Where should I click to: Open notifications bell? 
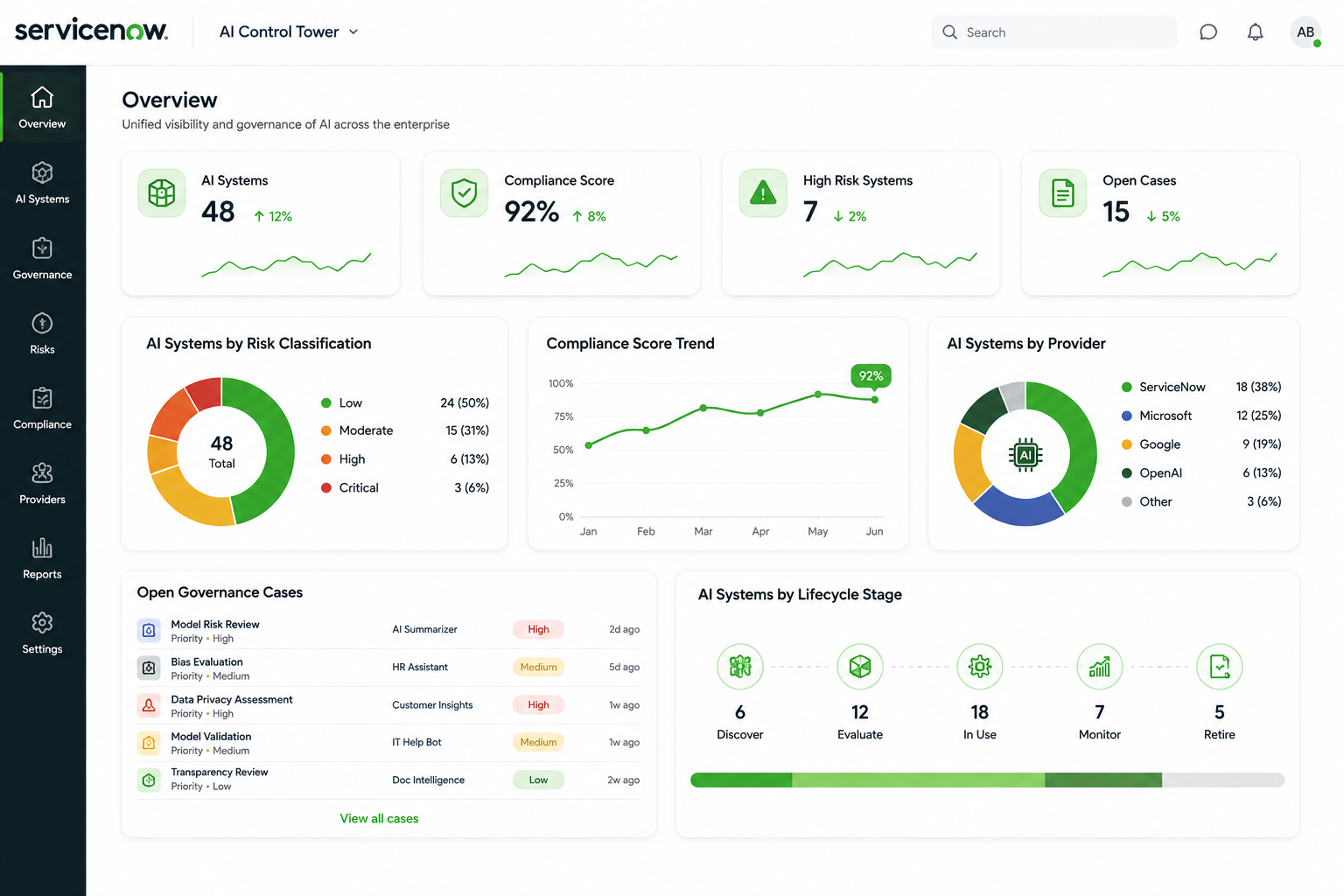(x=1255, y=32)
